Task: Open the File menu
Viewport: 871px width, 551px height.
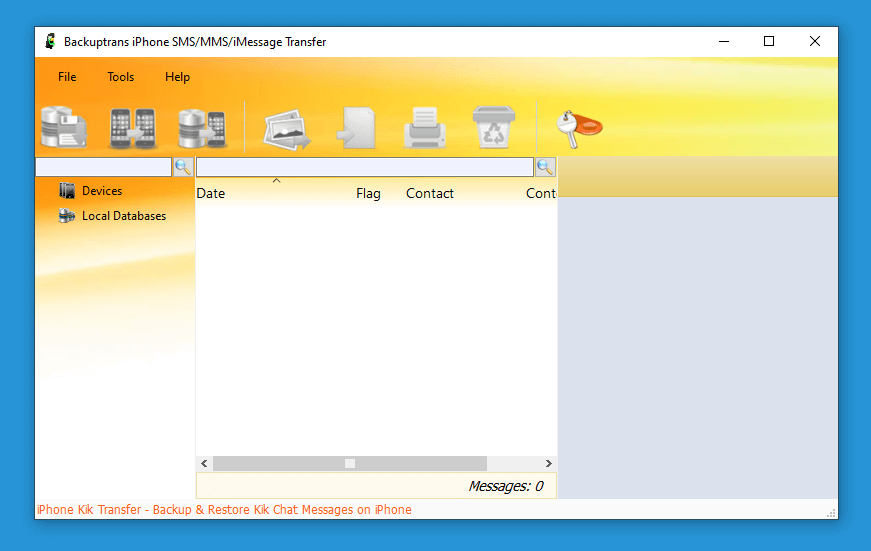Action: click(67, 77)
